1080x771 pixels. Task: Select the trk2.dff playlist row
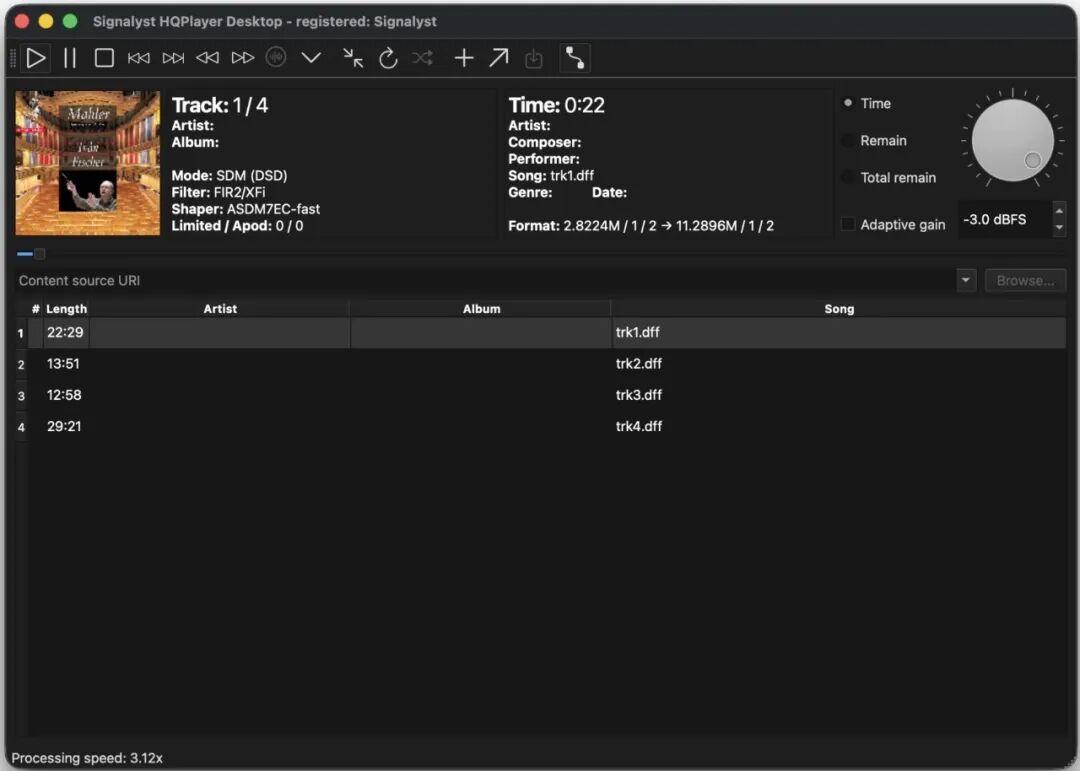tap(541, 364)
